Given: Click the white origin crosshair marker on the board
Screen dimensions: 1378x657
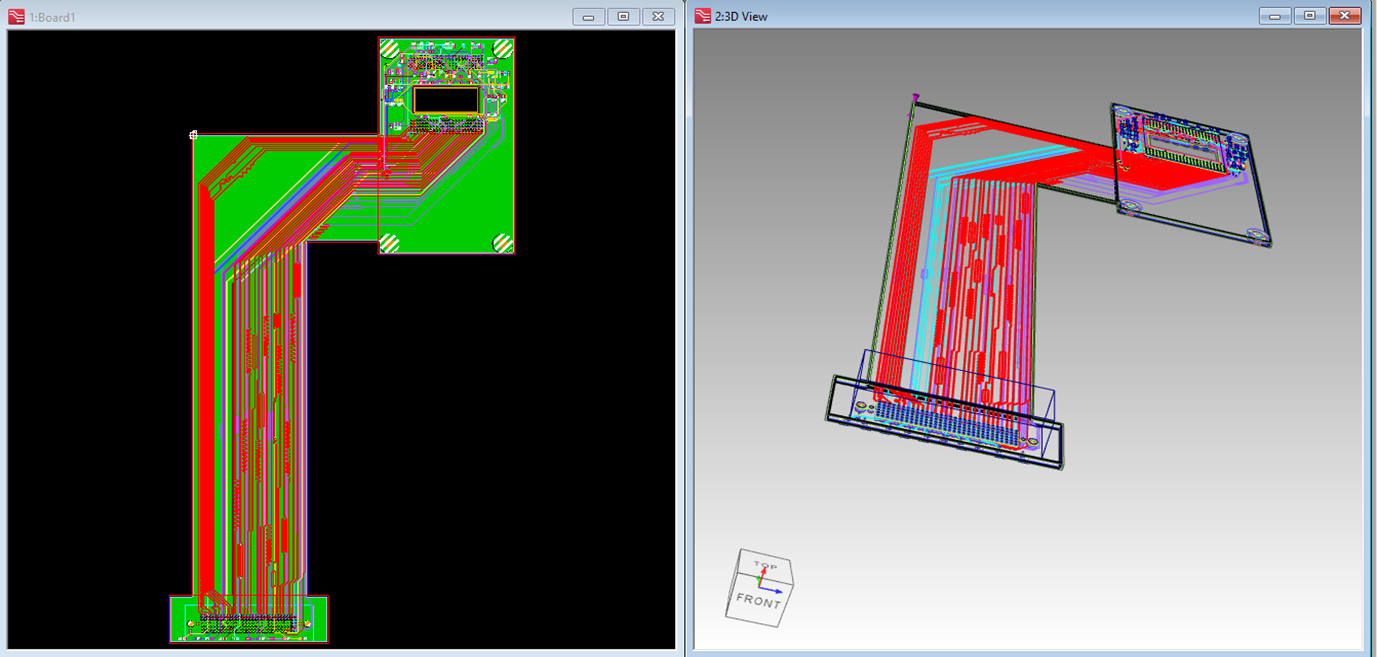Looking at the screenshot, I should [194, 135].
